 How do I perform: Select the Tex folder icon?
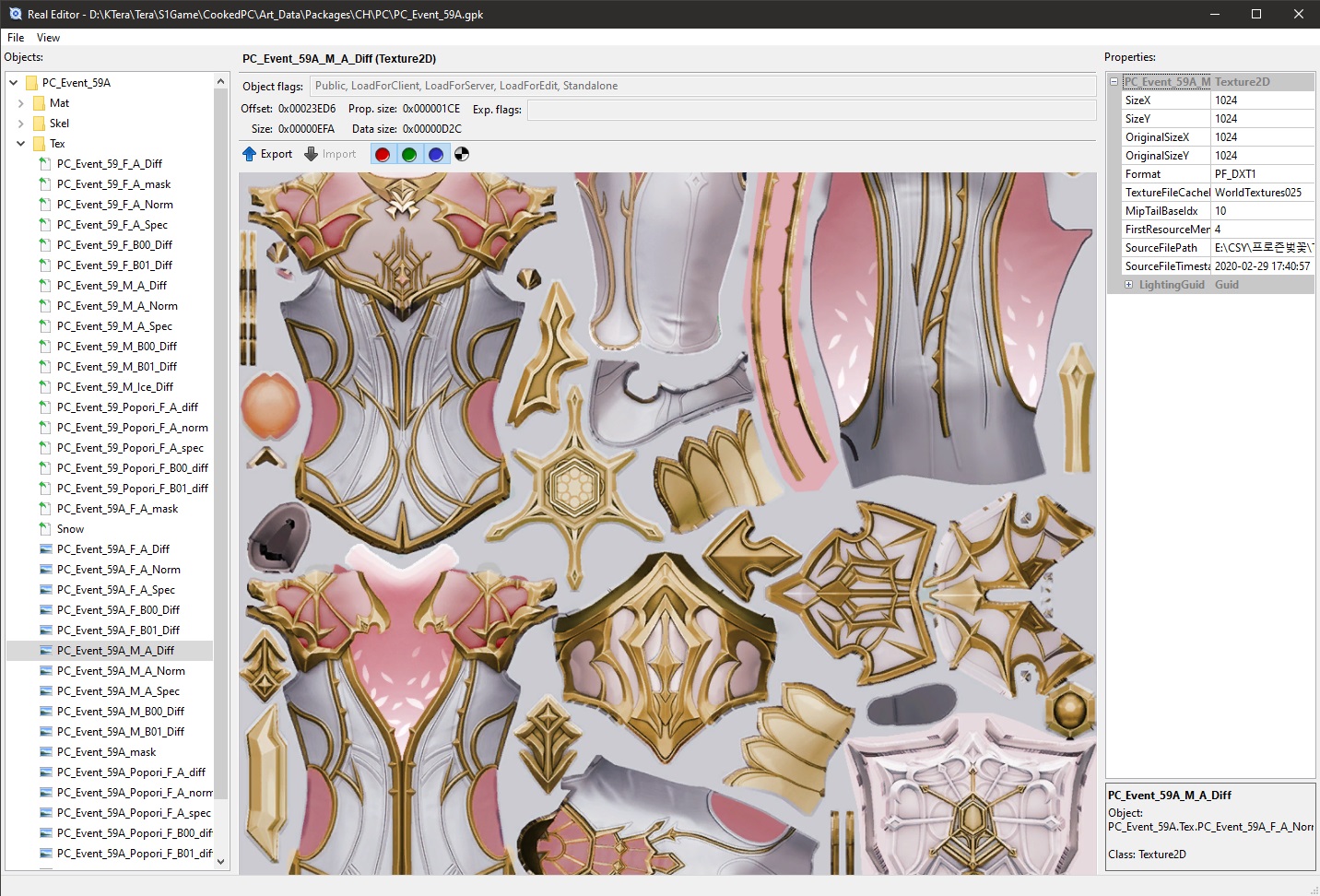coord(39,144)
